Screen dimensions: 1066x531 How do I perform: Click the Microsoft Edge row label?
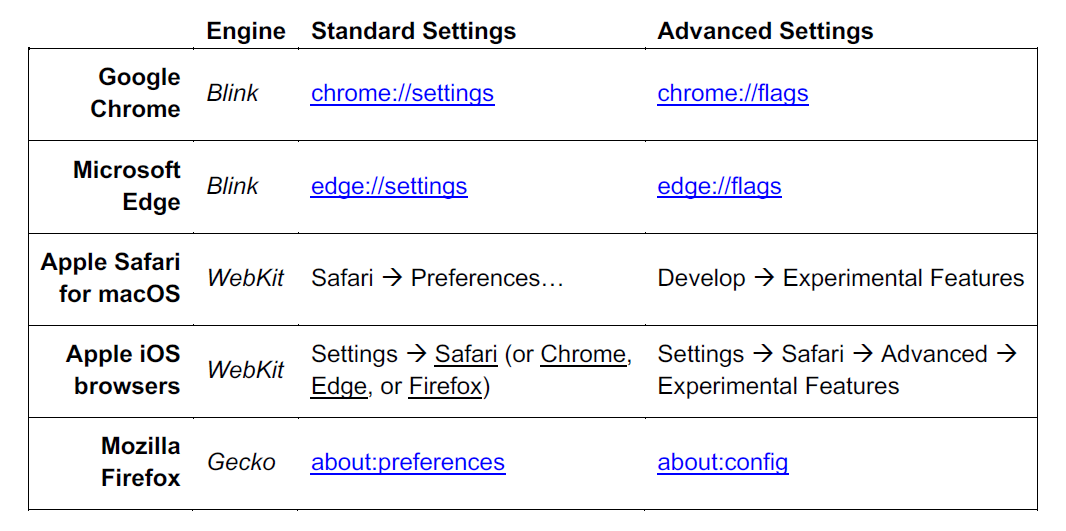click(128, 186)
